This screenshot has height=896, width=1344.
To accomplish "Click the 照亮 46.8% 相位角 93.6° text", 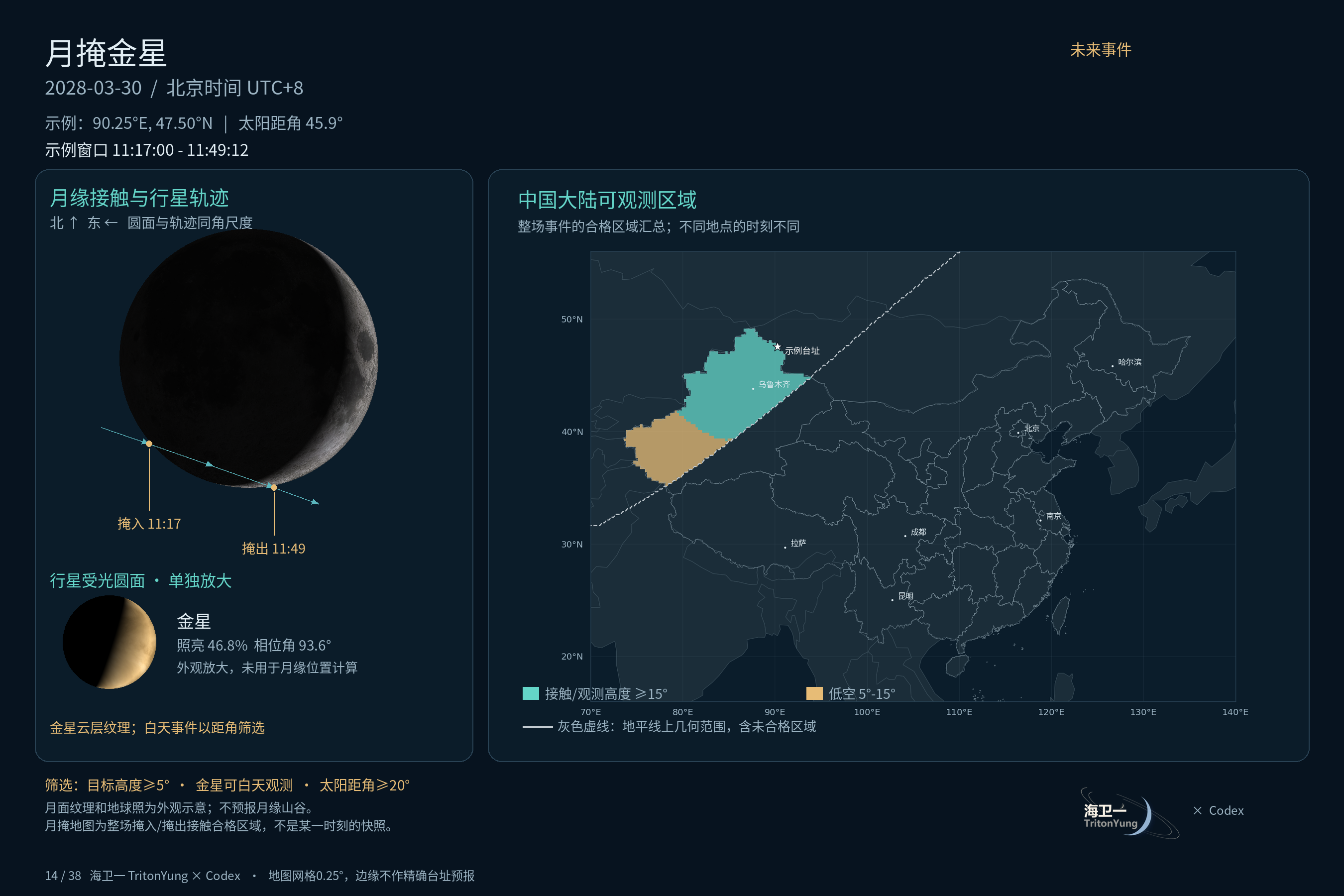I will coord(254,645).
